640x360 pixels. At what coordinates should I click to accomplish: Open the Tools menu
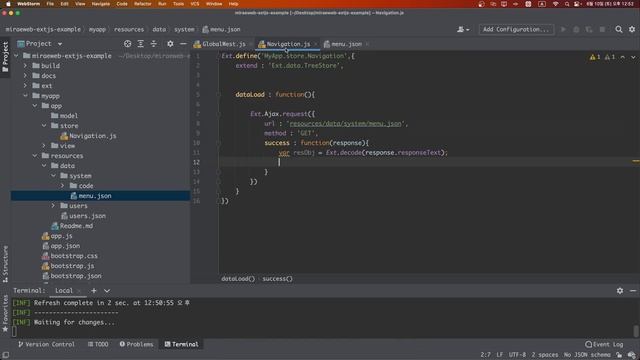[178, 4]
